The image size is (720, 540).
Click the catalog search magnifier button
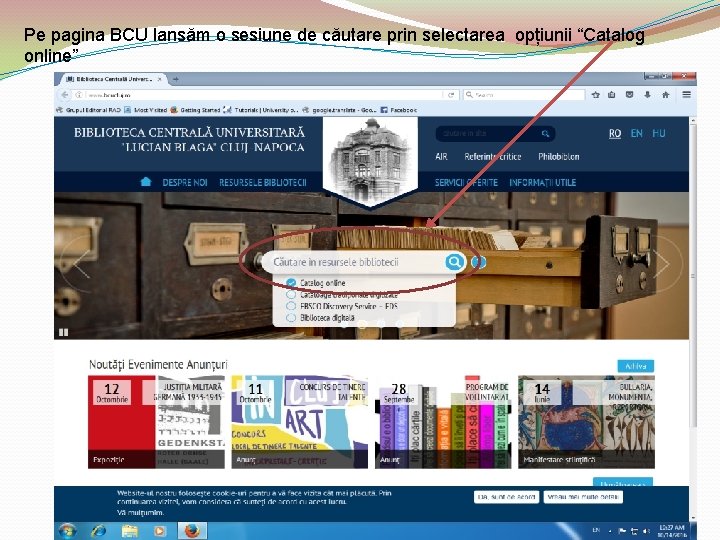coord(454,262)
